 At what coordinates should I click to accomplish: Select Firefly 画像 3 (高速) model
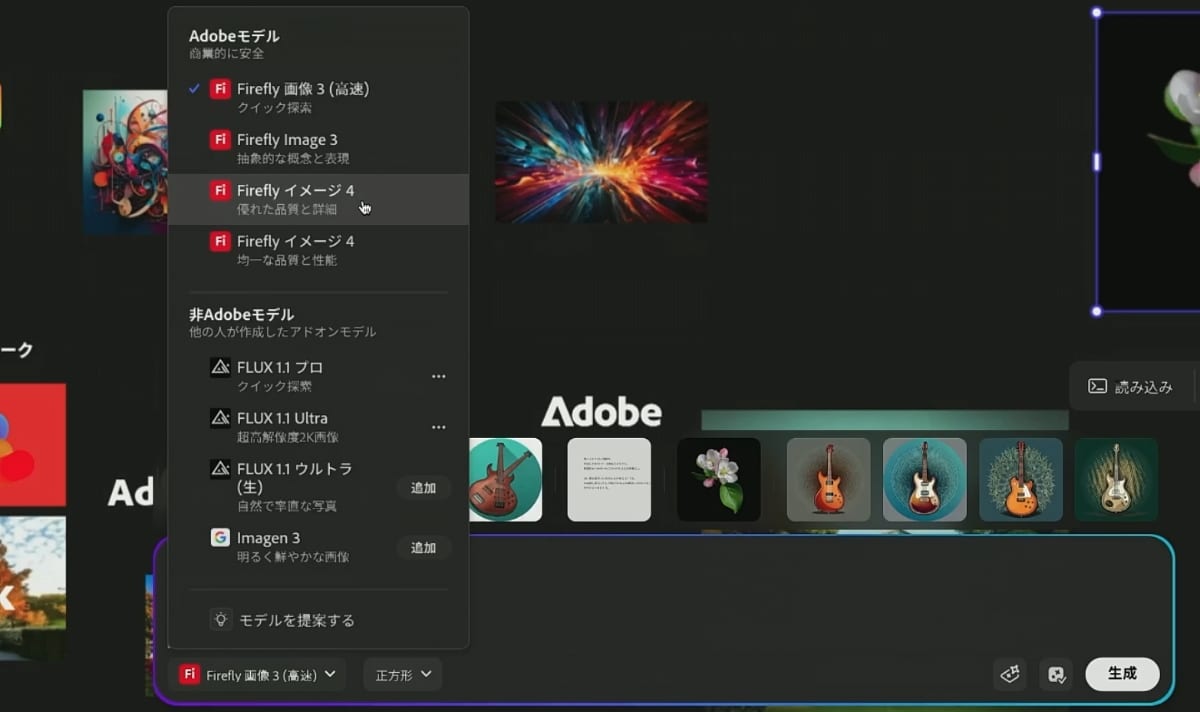[x=318, y=97]
